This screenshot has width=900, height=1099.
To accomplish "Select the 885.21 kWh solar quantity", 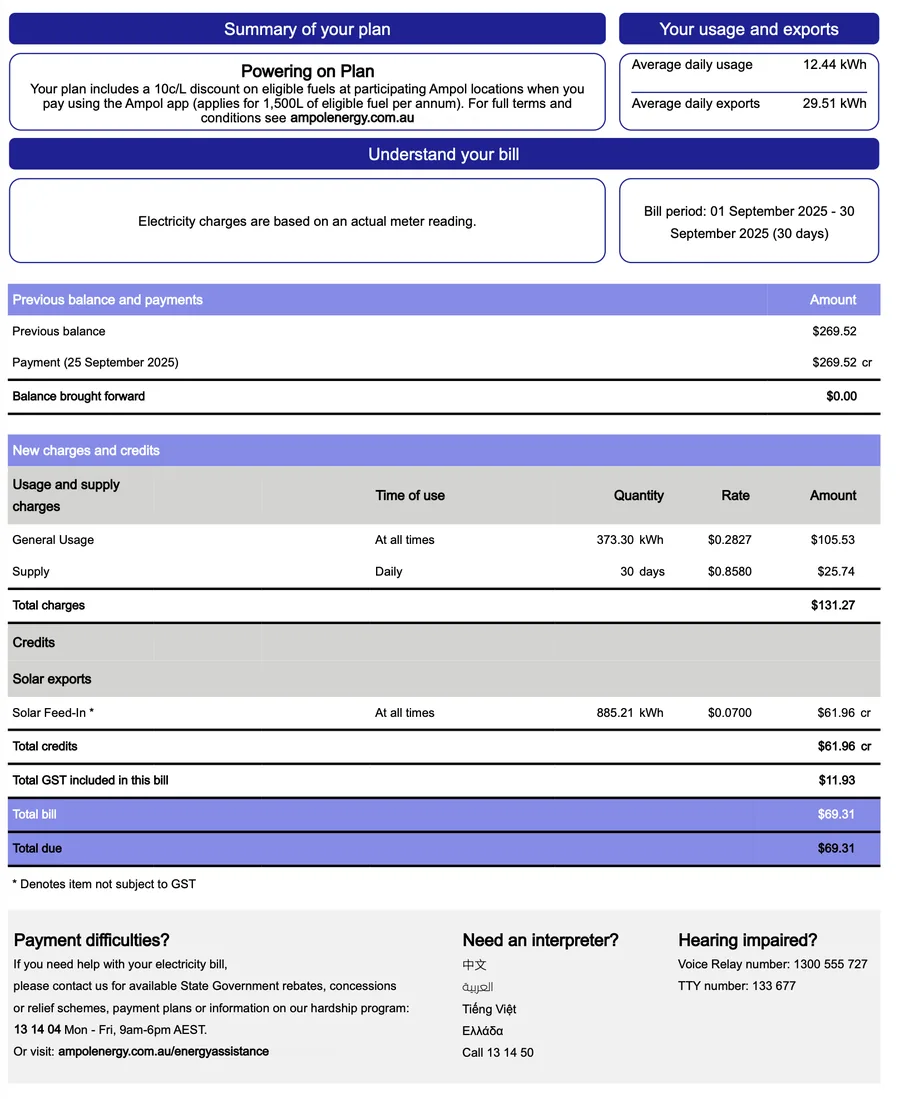I will click(630, 713).
